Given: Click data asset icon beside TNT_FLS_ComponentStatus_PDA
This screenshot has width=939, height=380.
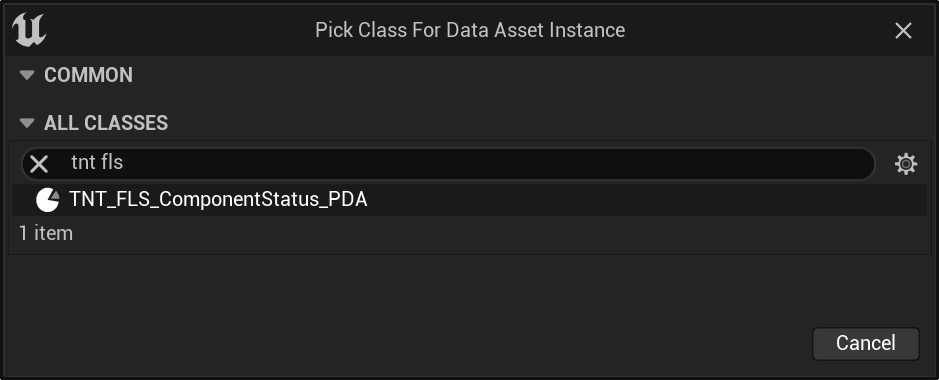Looking at the screenshot, I should (47, 200).
